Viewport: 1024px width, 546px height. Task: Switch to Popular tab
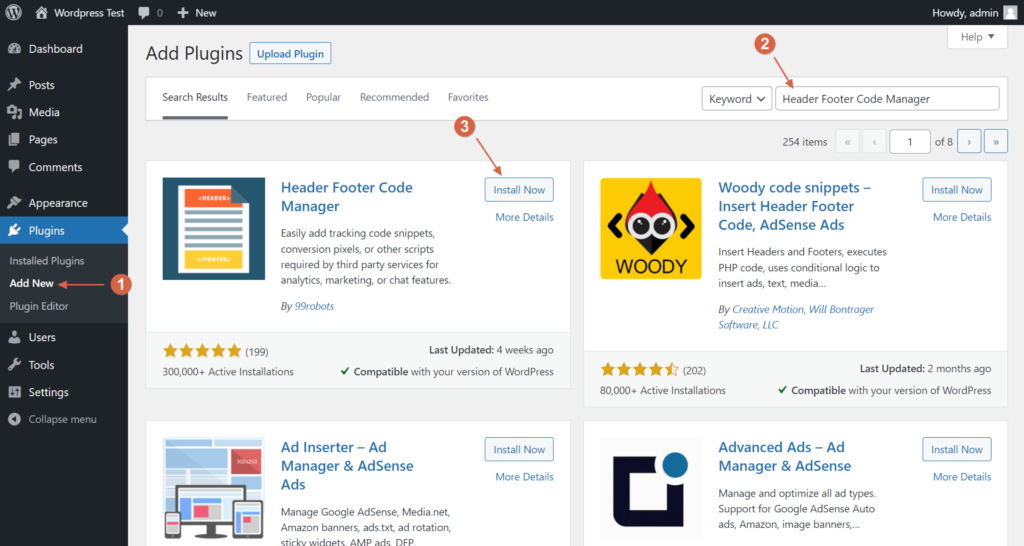pyautogui.click(x=323, y=97)
